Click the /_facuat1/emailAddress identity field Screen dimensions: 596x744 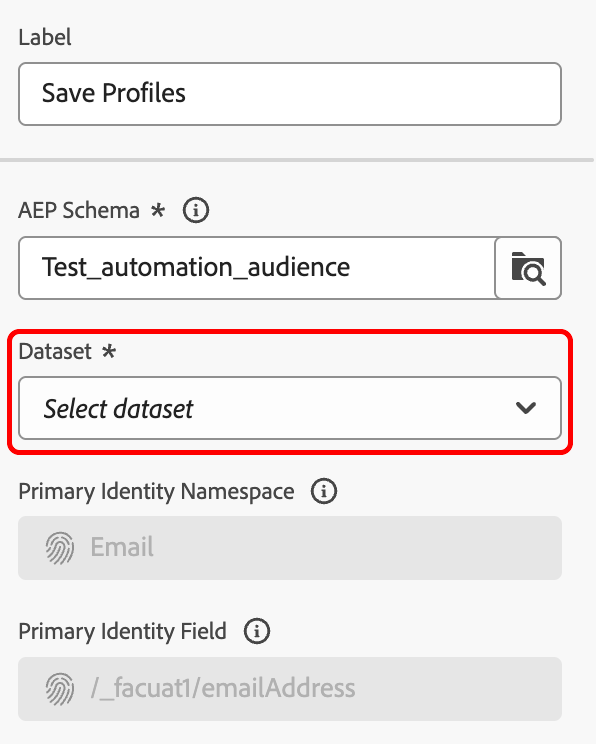[x=290, y=689]
